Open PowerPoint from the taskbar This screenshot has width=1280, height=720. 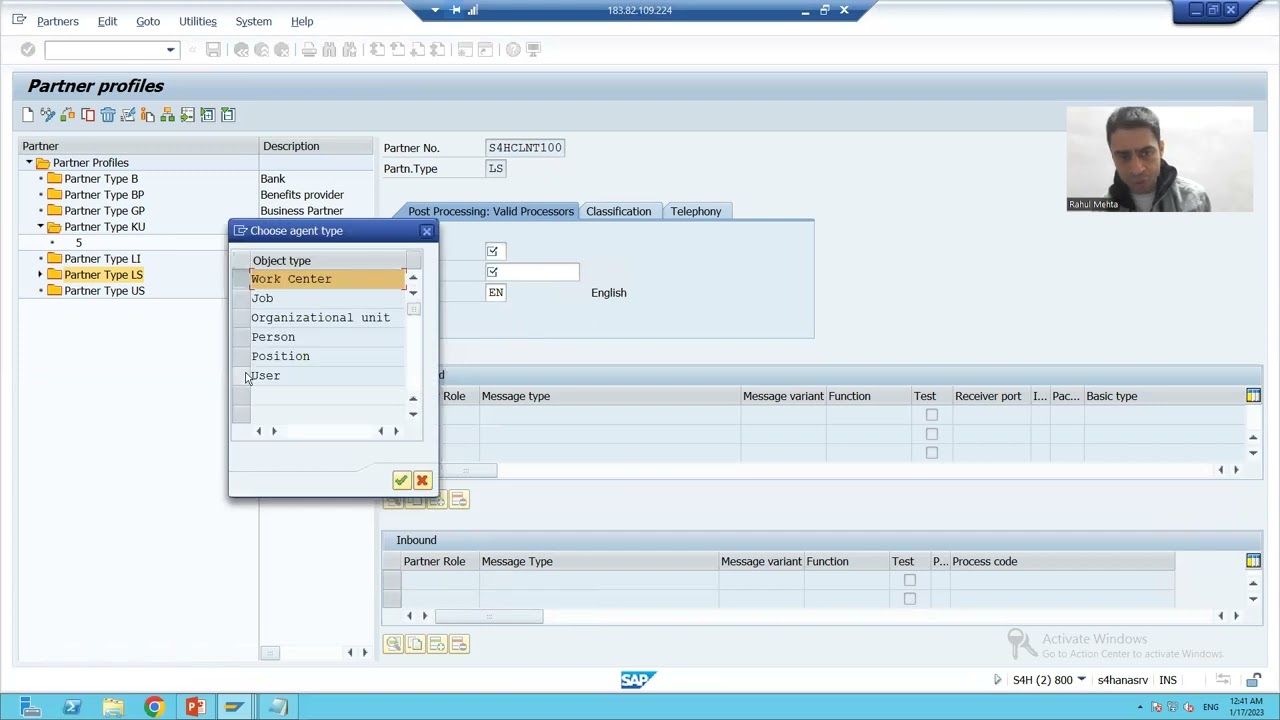tap(195, 707)
